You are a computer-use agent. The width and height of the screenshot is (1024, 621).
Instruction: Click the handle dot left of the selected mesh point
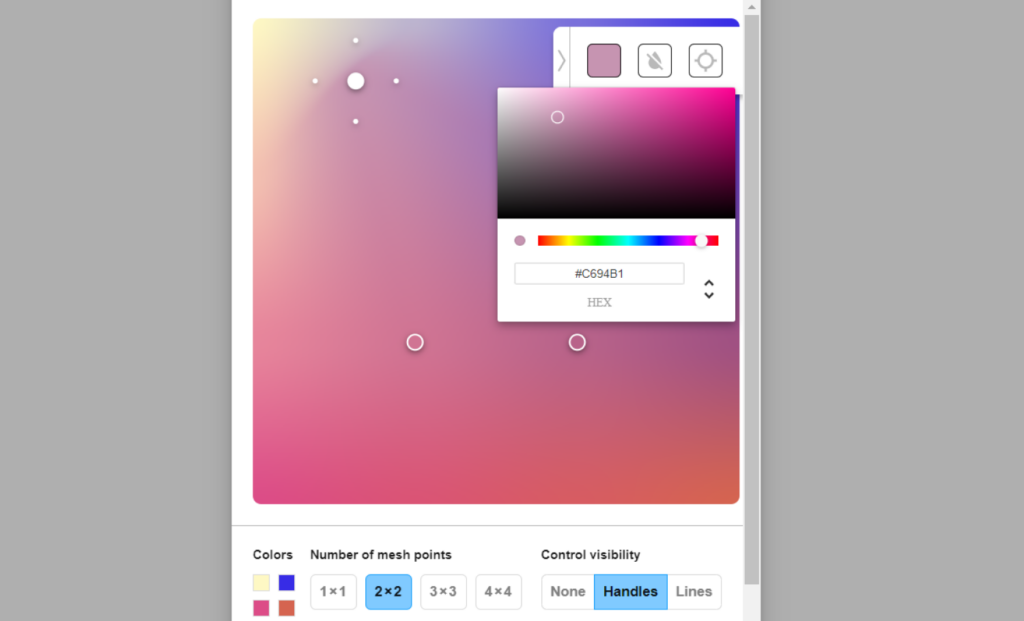(x=315, y=81)
